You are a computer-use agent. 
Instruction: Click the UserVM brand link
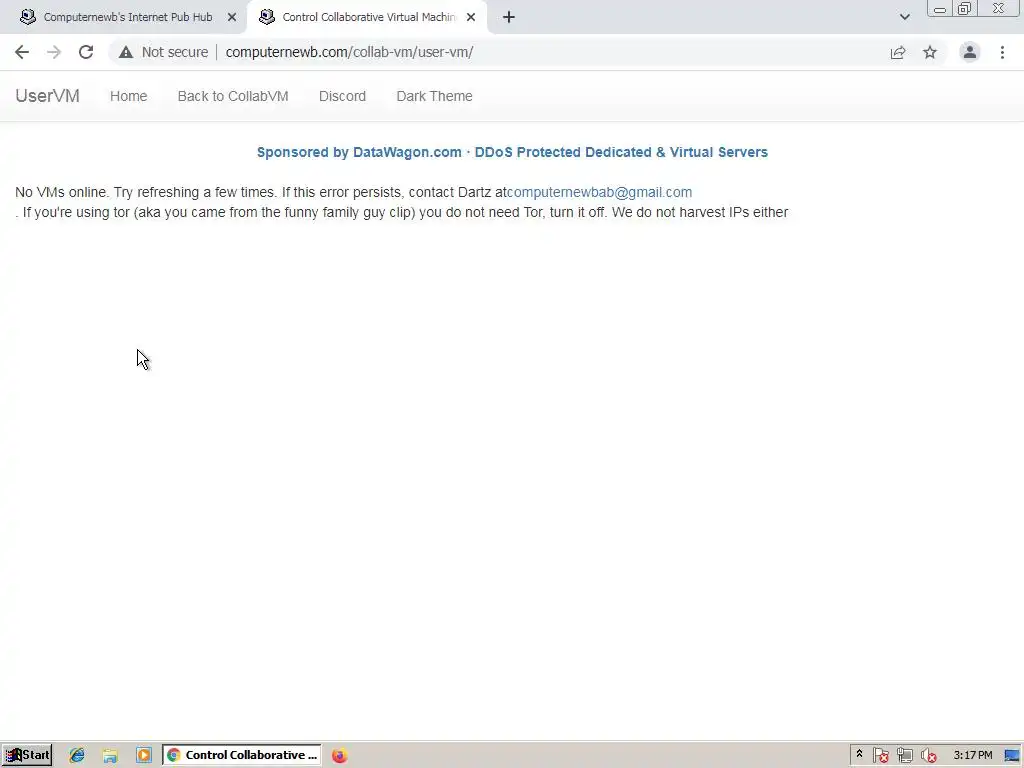(x=47, y=96)
